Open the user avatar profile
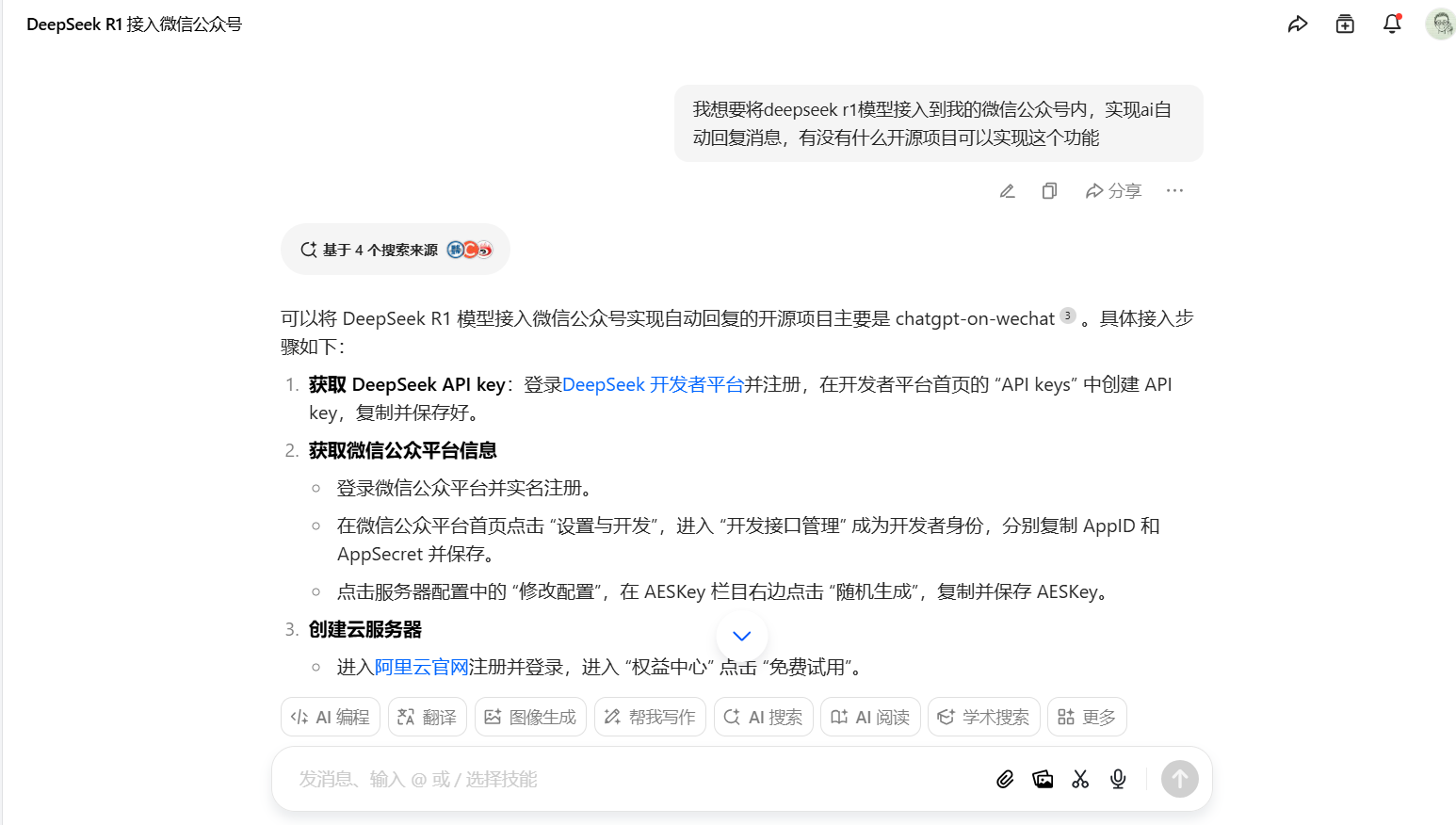Image resolution: width=1456 pixels, height=825 pixels. (x=1440, y=24)
